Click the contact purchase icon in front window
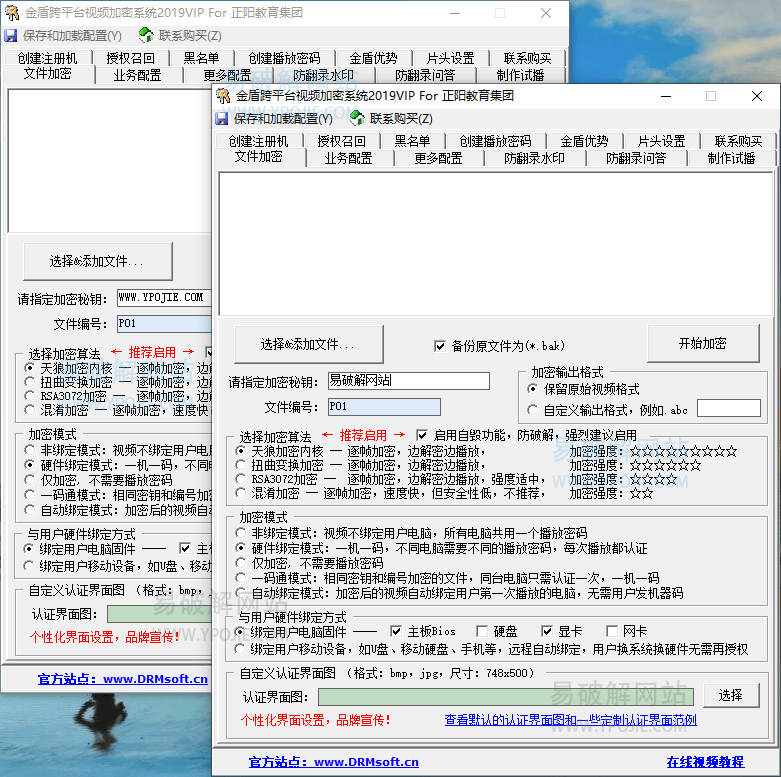Screen dimensions: 781x777 pyautogui.click(x=357, y=118)
